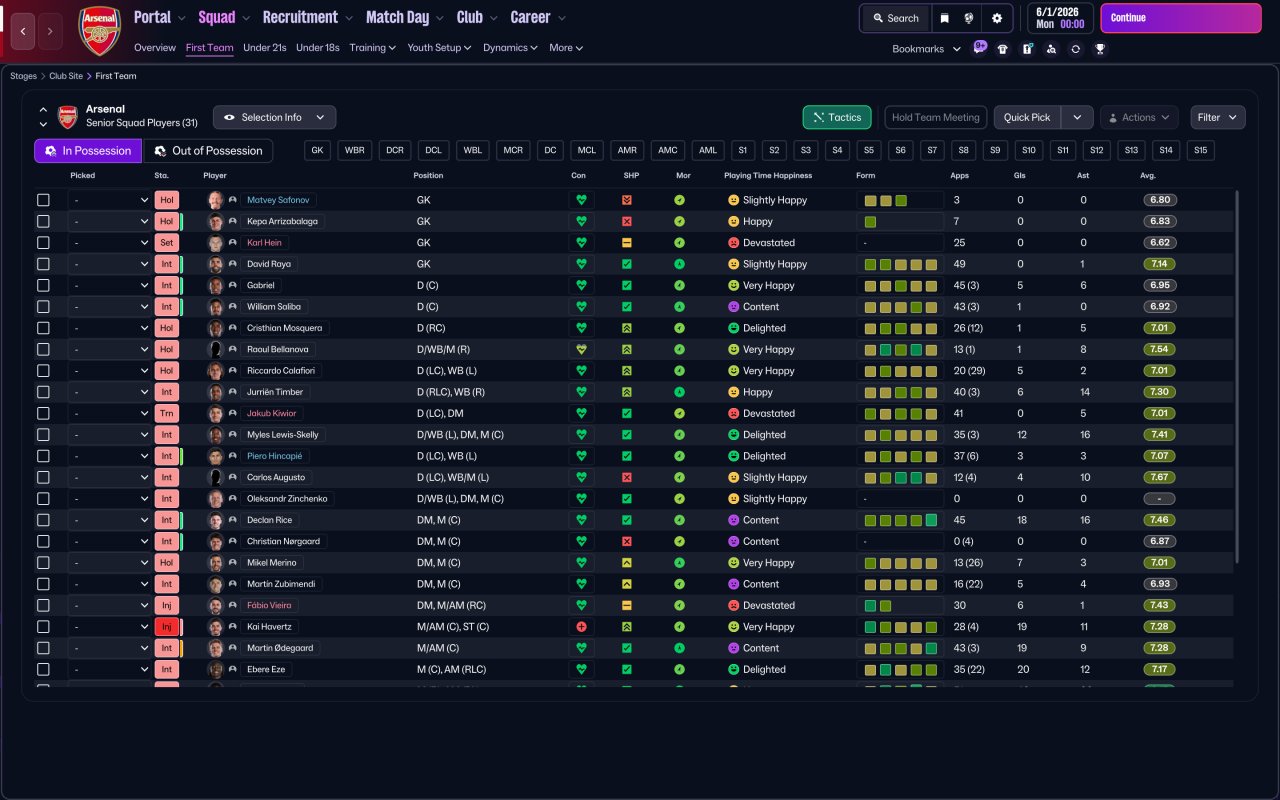Open the Picked dropdown for Karl Hein
The image size is (1280, 800).
pos(110,243)
